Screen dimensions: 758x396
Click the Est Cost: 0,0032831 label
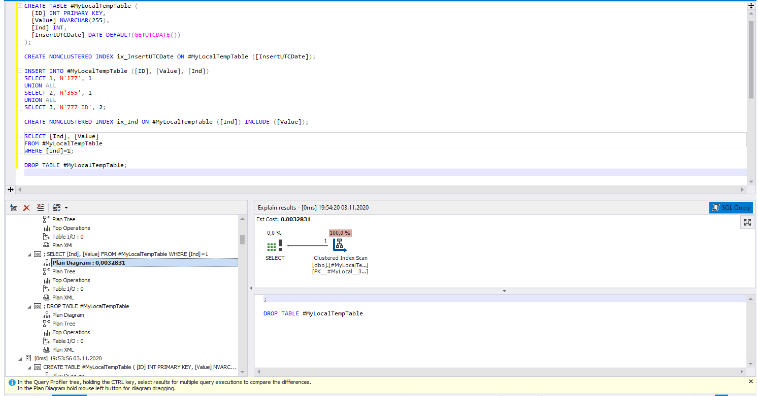(283, 219)
